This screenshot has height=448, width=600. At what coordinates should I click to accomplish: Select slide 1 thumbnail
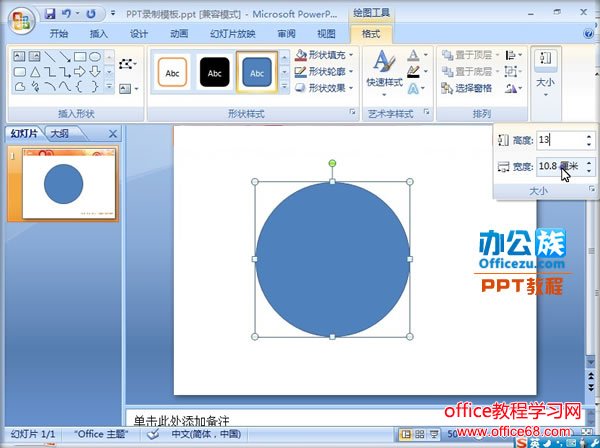(68, 184)
